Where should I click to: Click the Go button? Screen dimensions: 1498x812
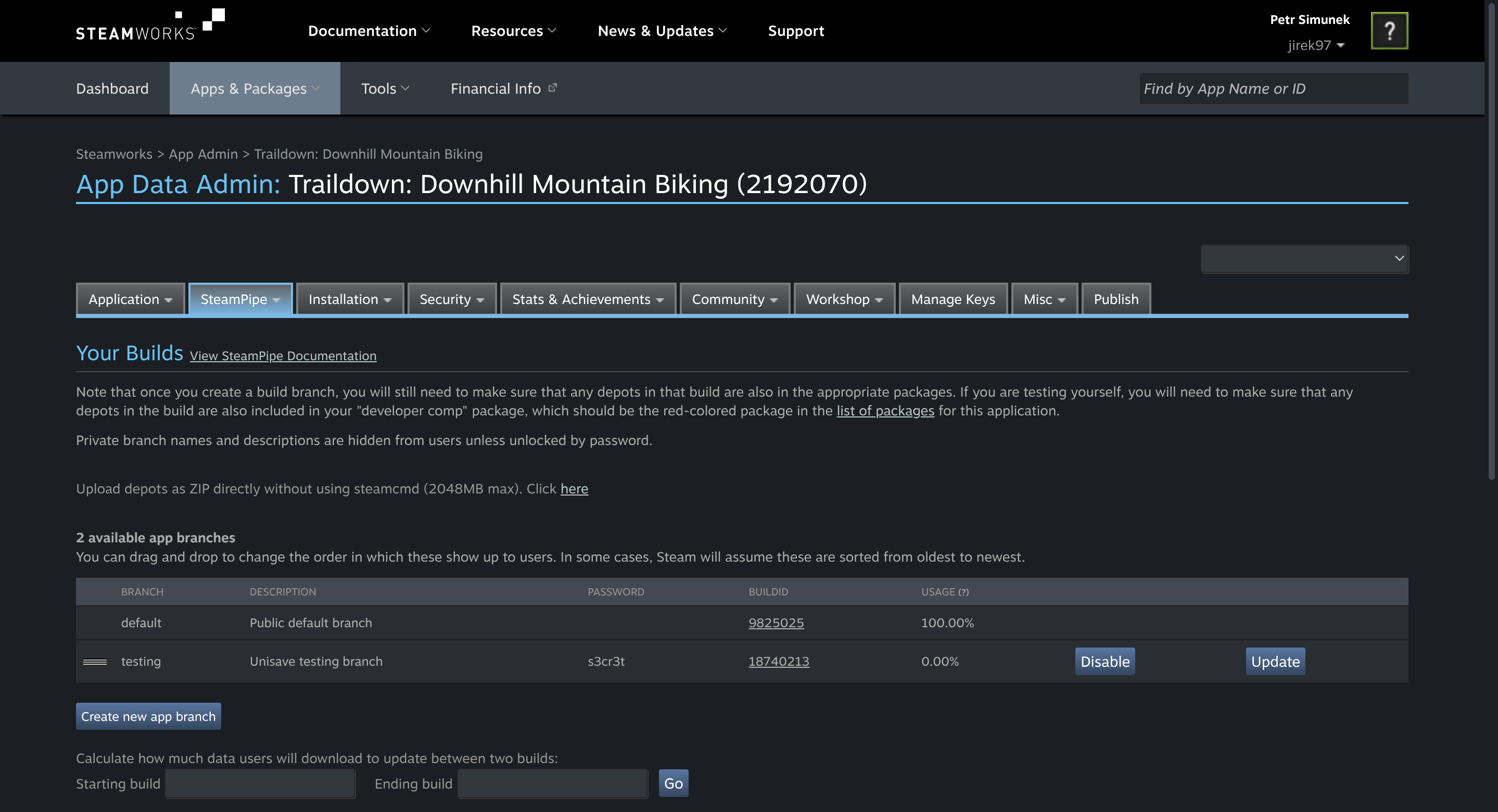[674, 783]
